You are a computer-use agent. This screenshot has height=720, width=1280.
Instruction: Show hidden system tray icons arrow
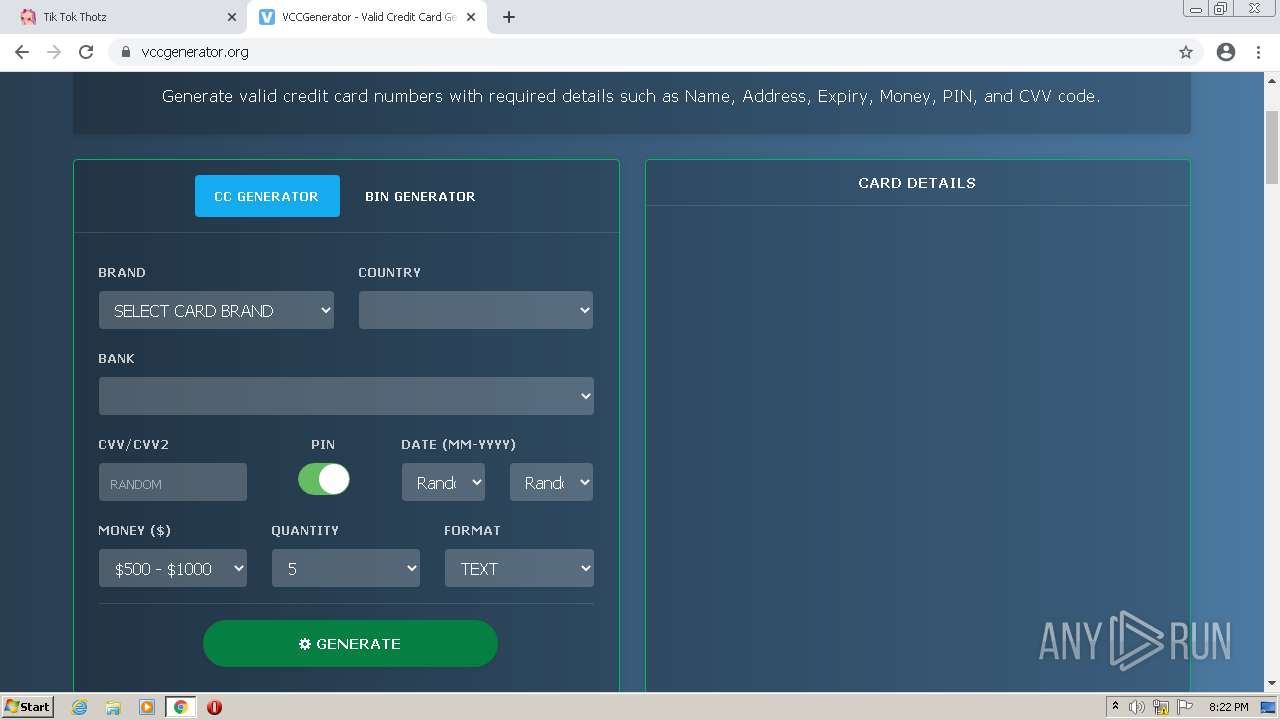(x=1115, y=707)
